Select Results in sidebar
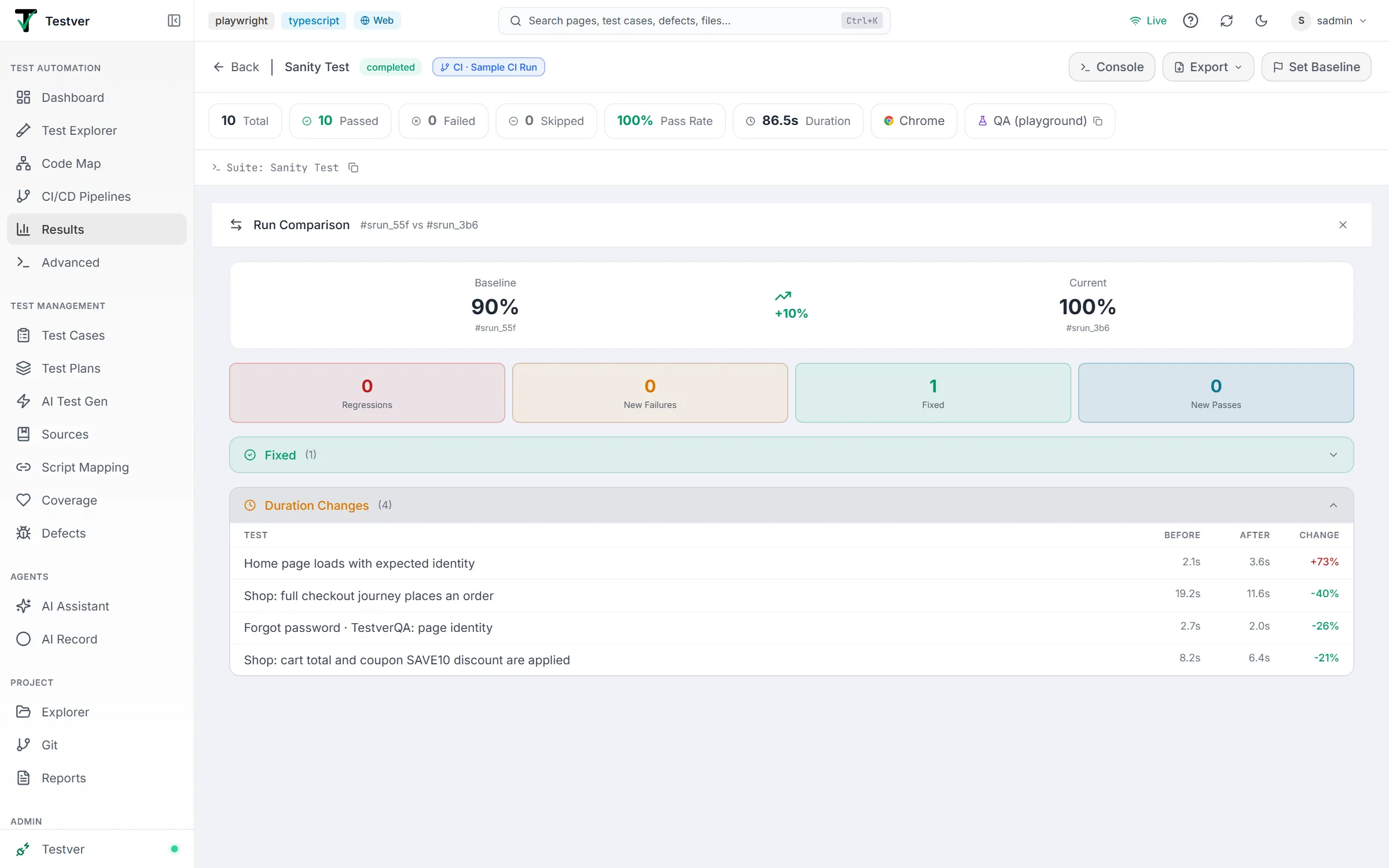This screenshot has height=868, width=1389. pos(97,230)
